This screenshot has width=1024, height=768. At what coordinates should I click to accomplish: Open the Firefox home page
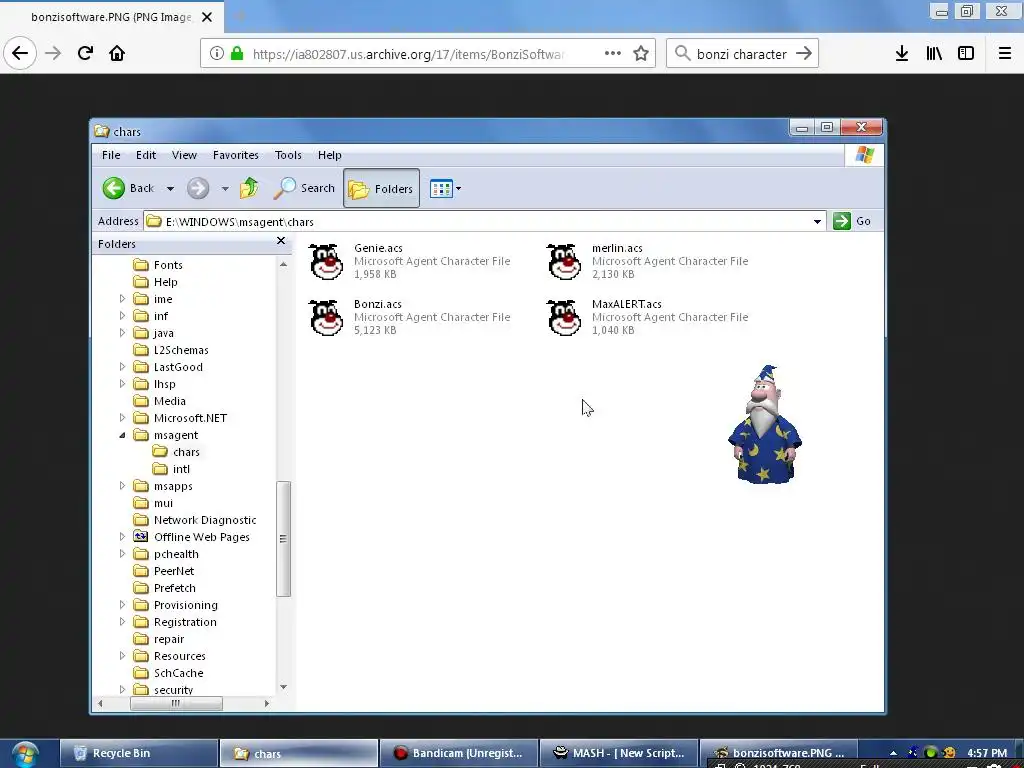(x=117, y=54)
